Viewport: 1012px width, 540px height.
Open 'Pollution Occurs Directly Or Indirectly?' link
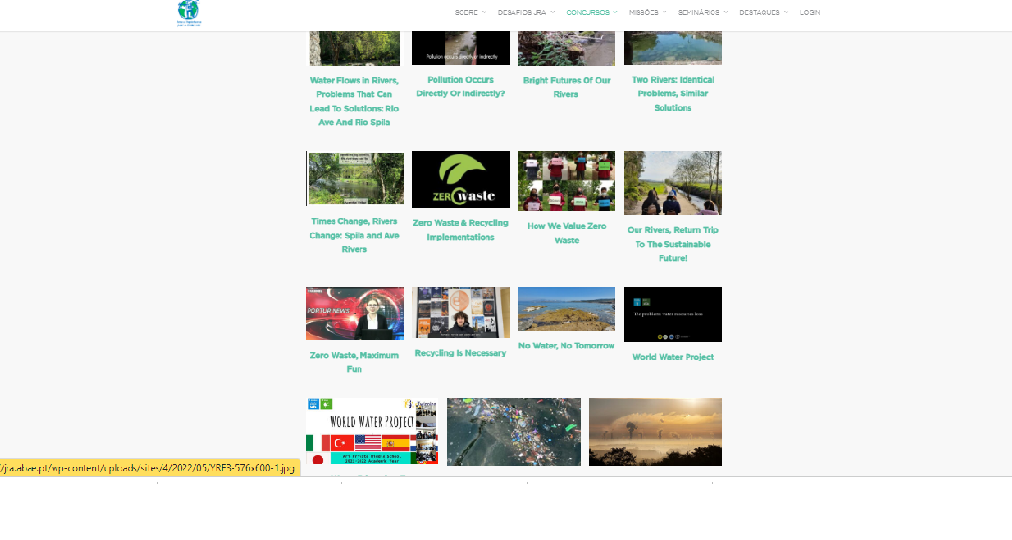[460, 86]
